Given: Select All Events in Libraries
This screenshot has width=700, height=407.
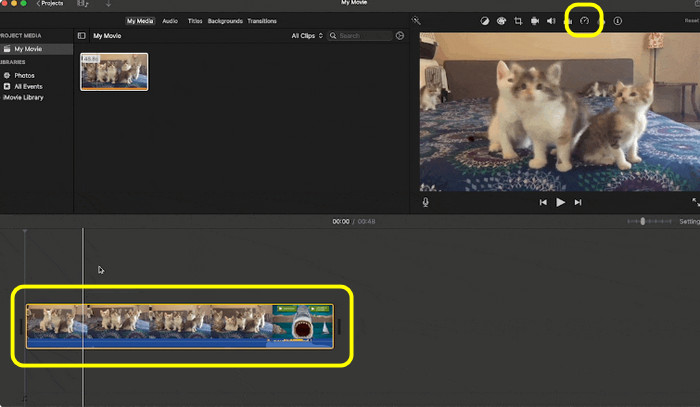Looking at the screenshot, I should [28, 87].
